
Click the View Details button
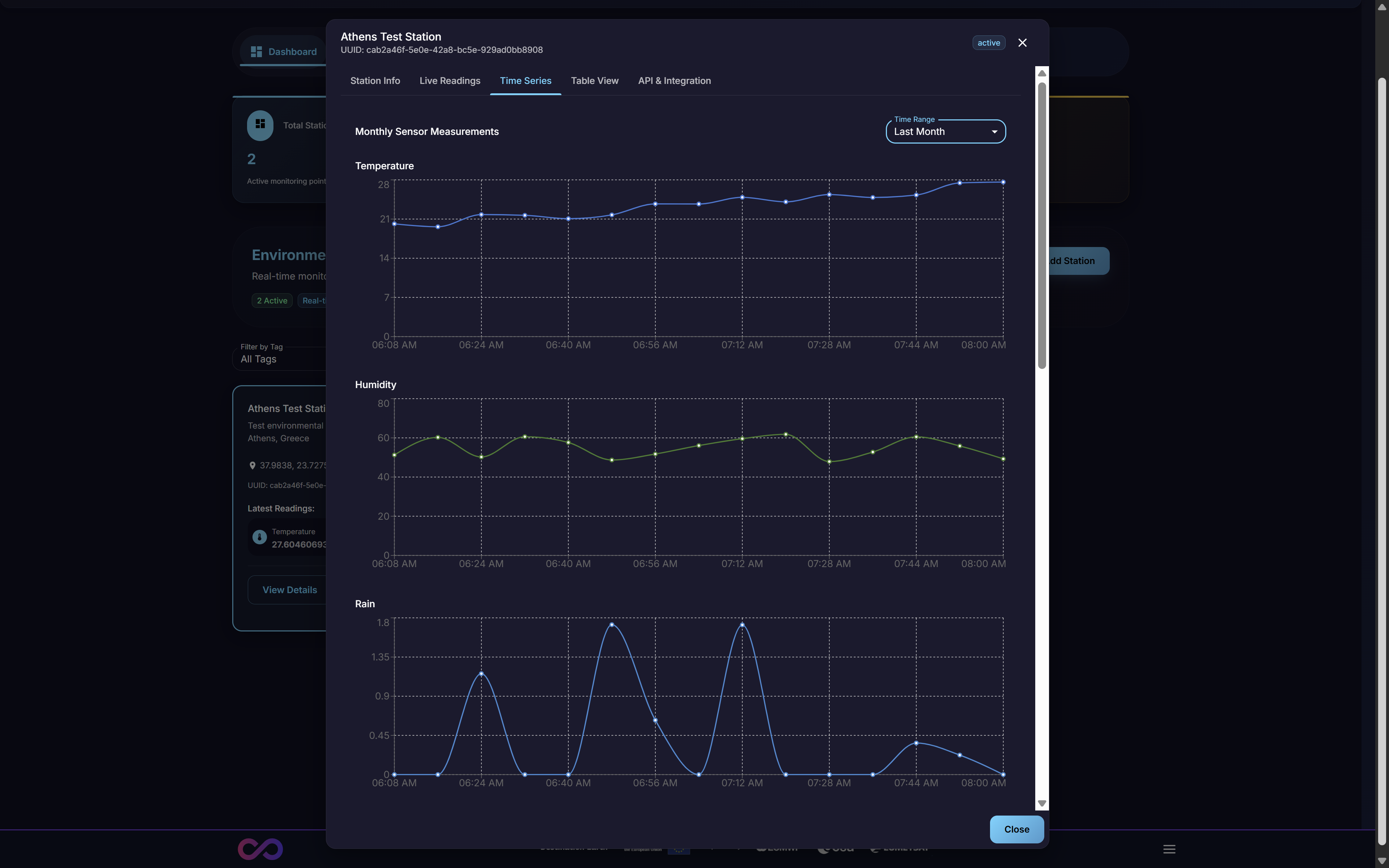(289, 590)
